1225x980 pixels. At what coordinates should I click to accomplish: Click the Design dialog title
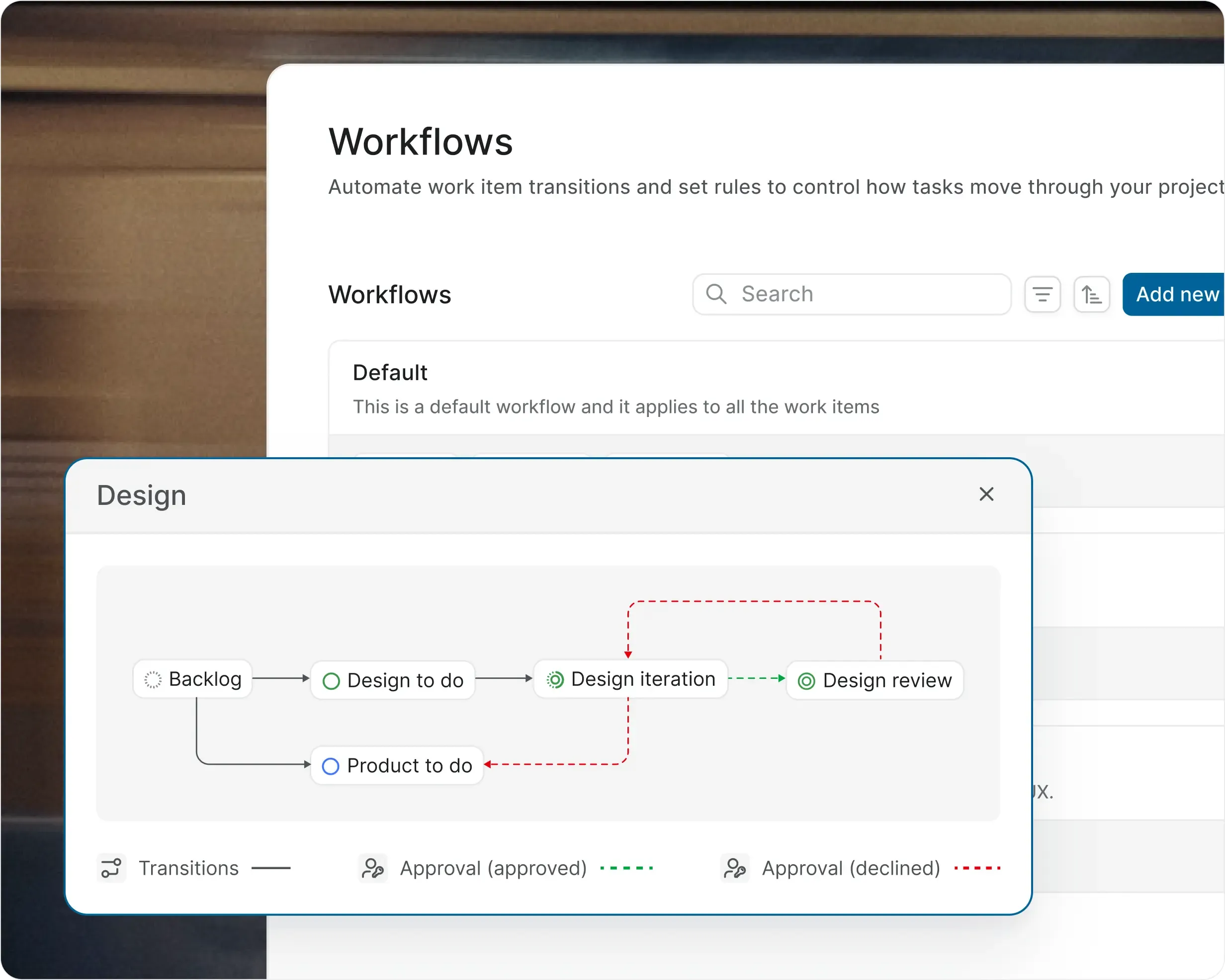(x=142, y=495)
